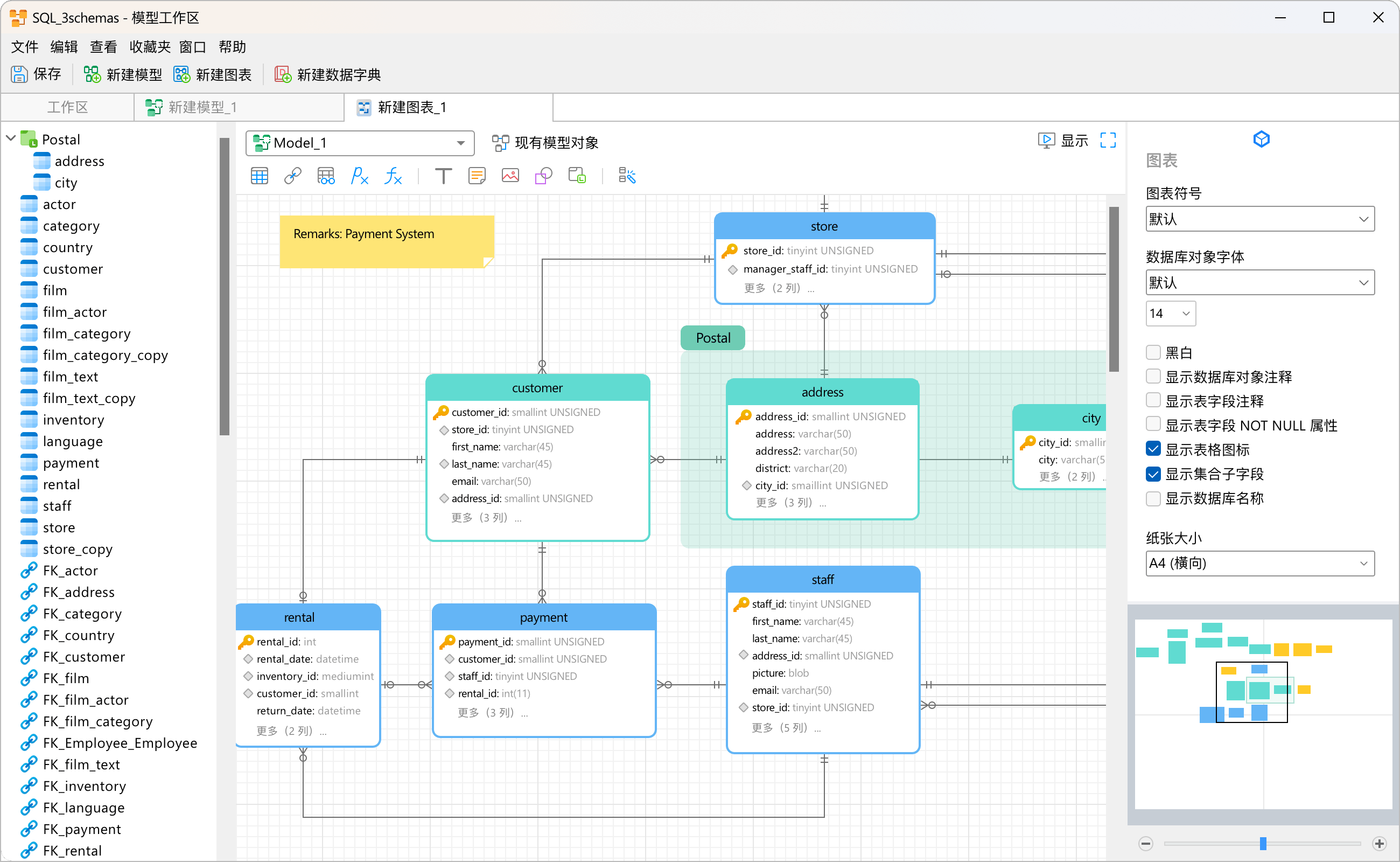Select the foreign key link tool

293,176
